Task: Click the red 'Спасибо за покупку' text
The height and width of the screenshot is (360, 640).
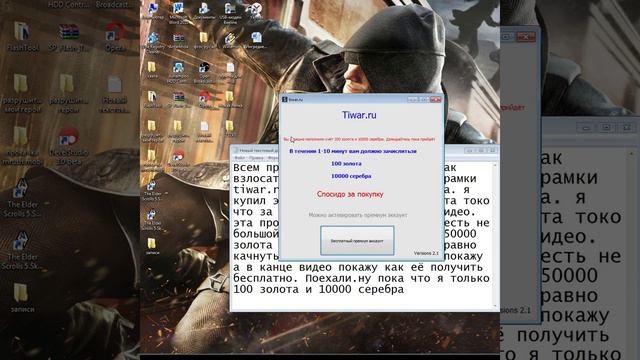Action: 350,194
